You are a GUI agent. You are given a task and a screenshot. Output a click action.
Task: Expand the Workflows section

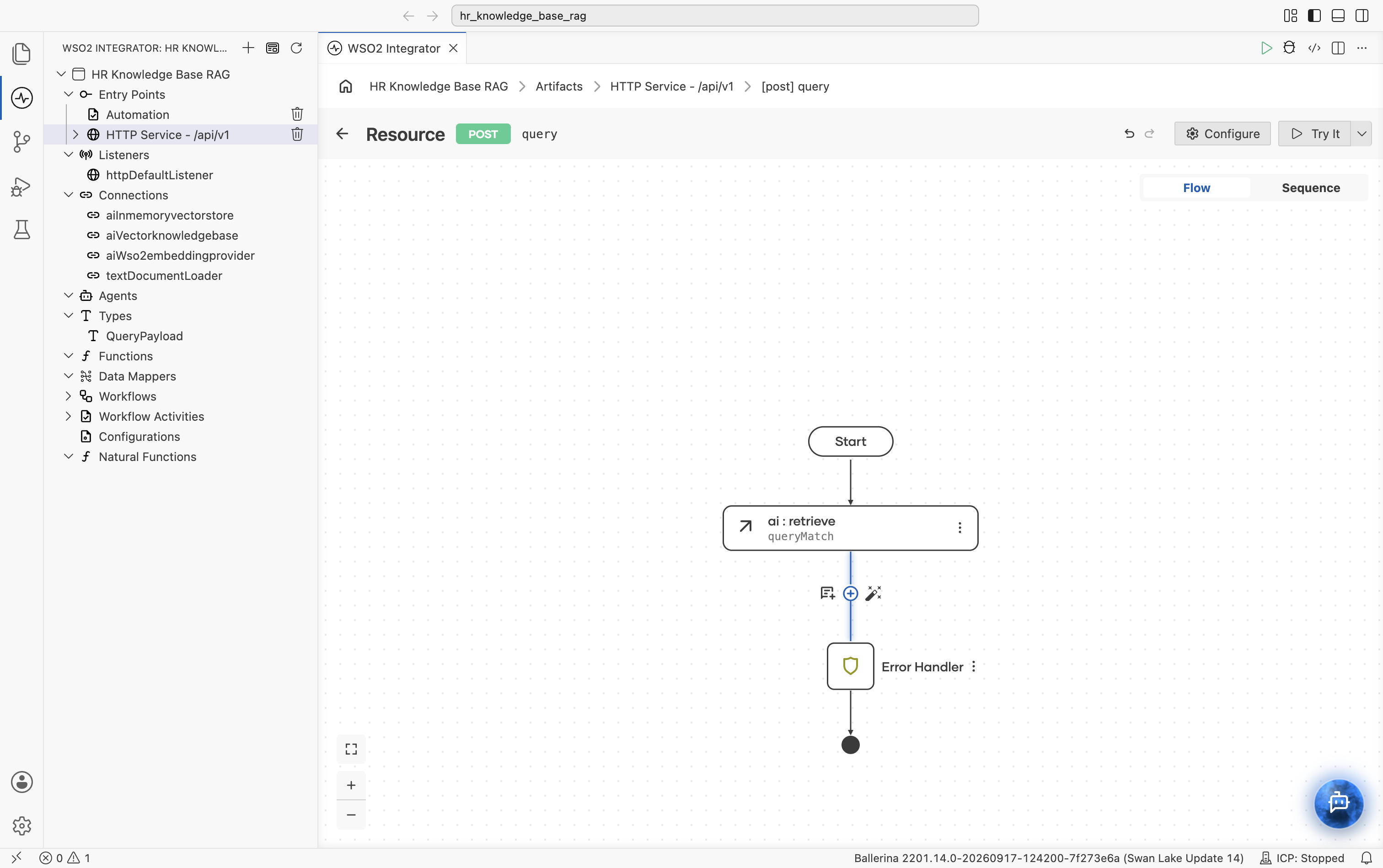point(68,396)
